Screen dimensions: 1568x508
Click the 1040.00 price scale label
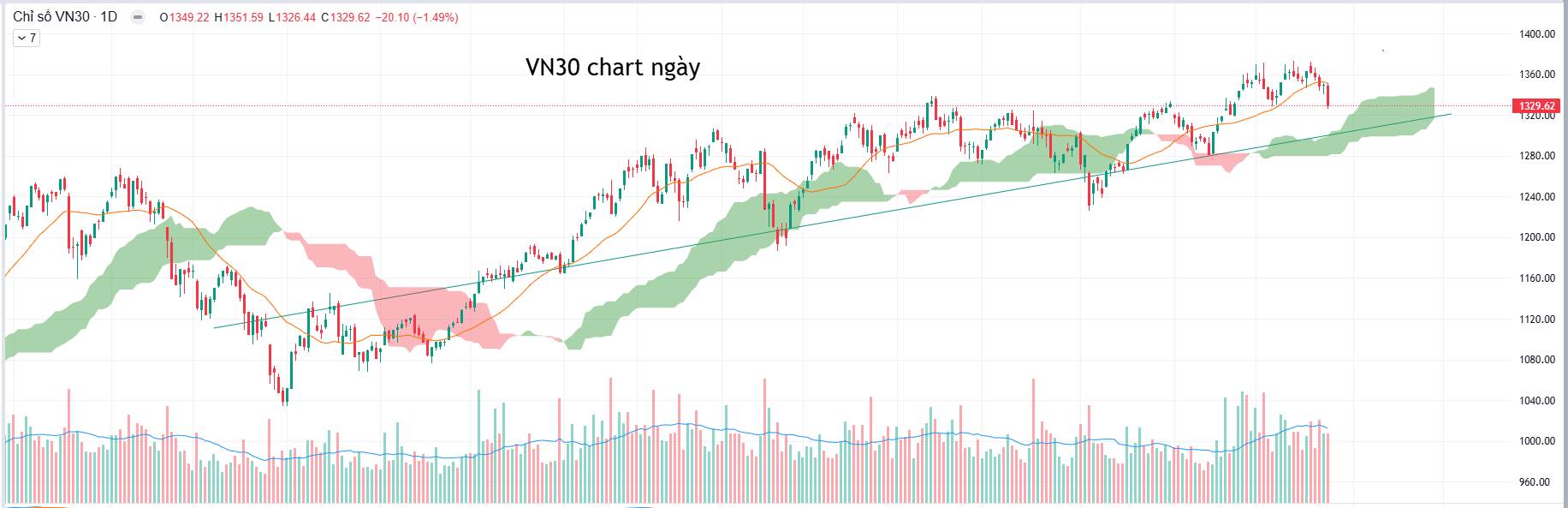1536,400
